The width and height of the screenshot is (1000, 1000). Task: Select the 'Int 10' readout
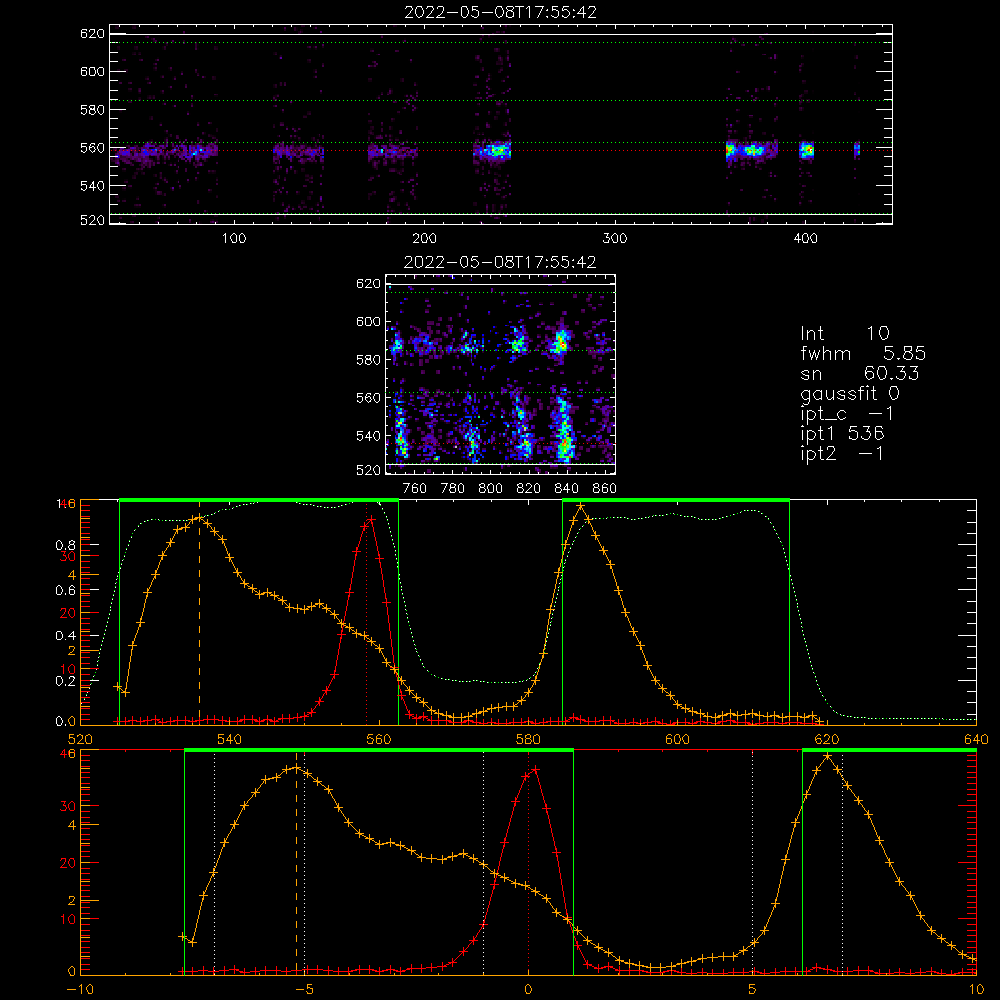pyautogui.click(x=844, y=334)
